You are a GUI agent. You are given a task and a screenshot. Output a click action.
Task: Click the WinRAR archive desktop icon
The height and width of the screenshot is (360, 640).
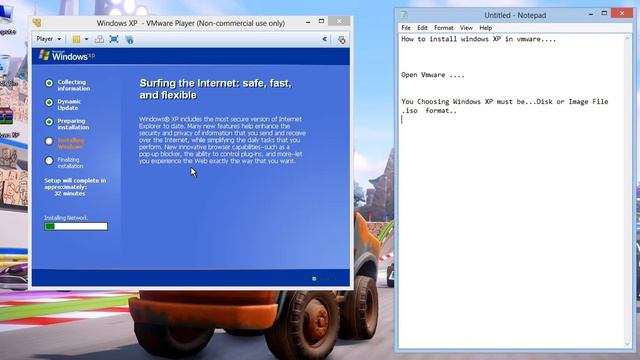coord(7,116)
